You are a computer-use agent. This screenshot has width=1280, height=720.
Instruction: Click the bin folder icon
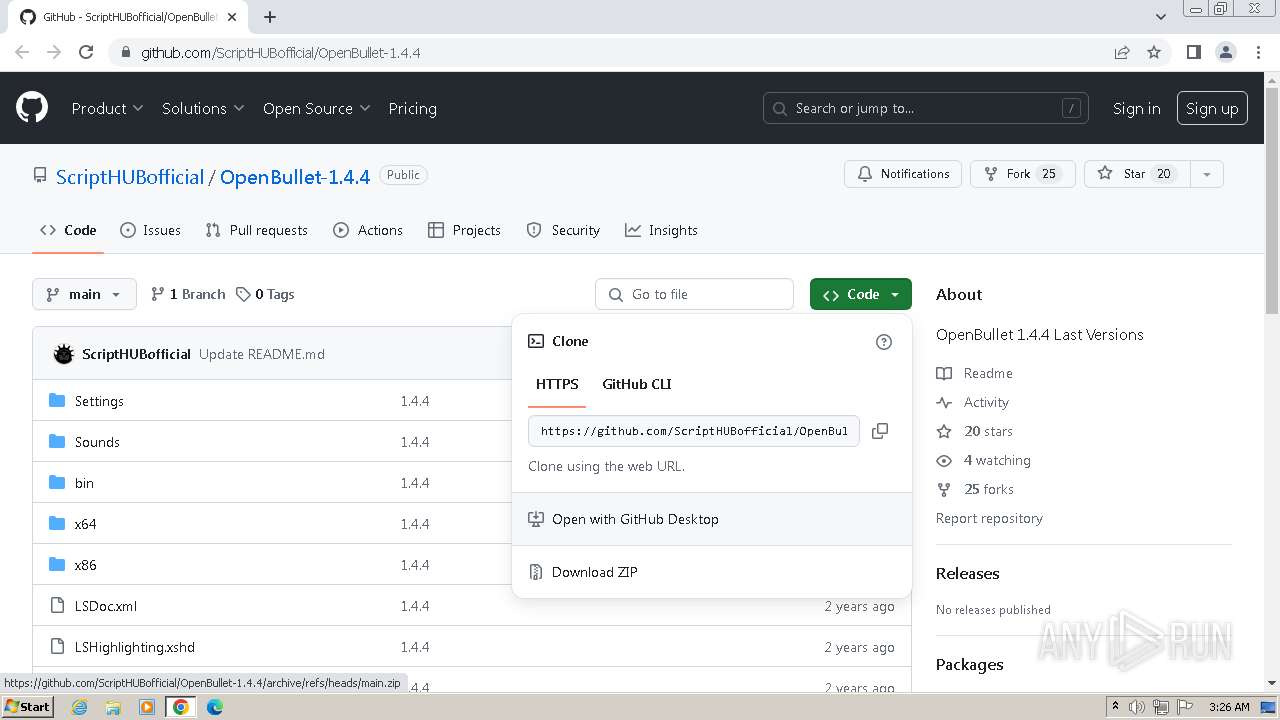coord(57,483)
